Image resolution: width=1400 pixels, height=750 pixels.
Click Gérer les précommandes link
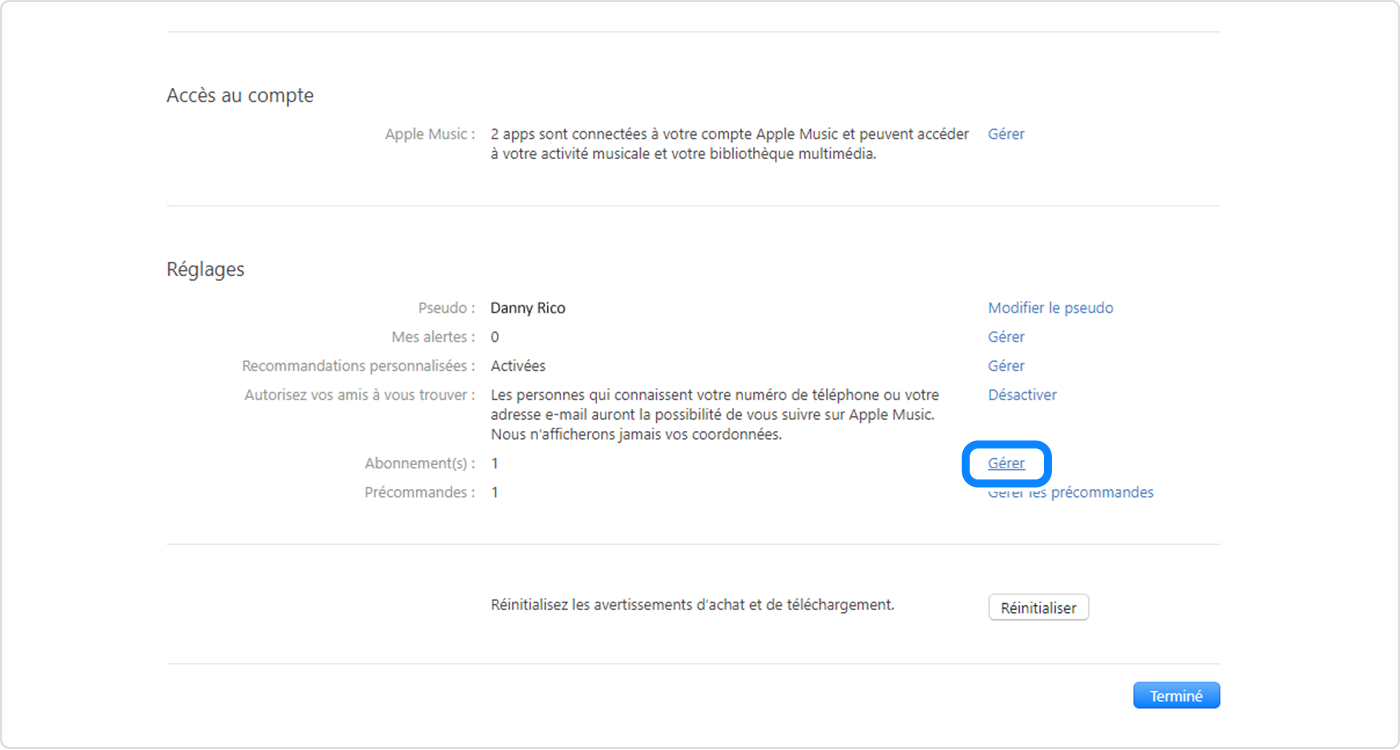pos(1070,491)
